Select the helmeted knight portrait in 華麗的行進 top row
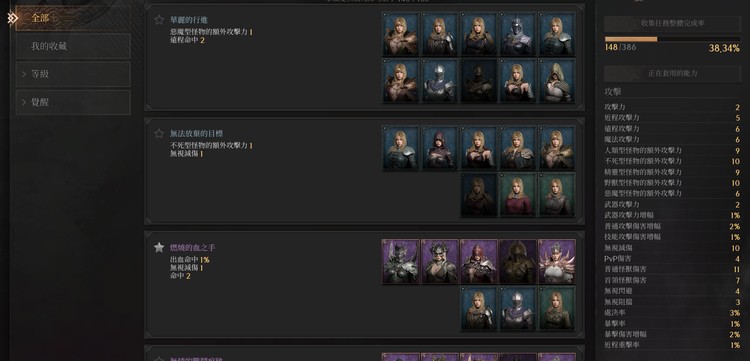This screenshot has height=361, width=750. click(x=518, y=34)
